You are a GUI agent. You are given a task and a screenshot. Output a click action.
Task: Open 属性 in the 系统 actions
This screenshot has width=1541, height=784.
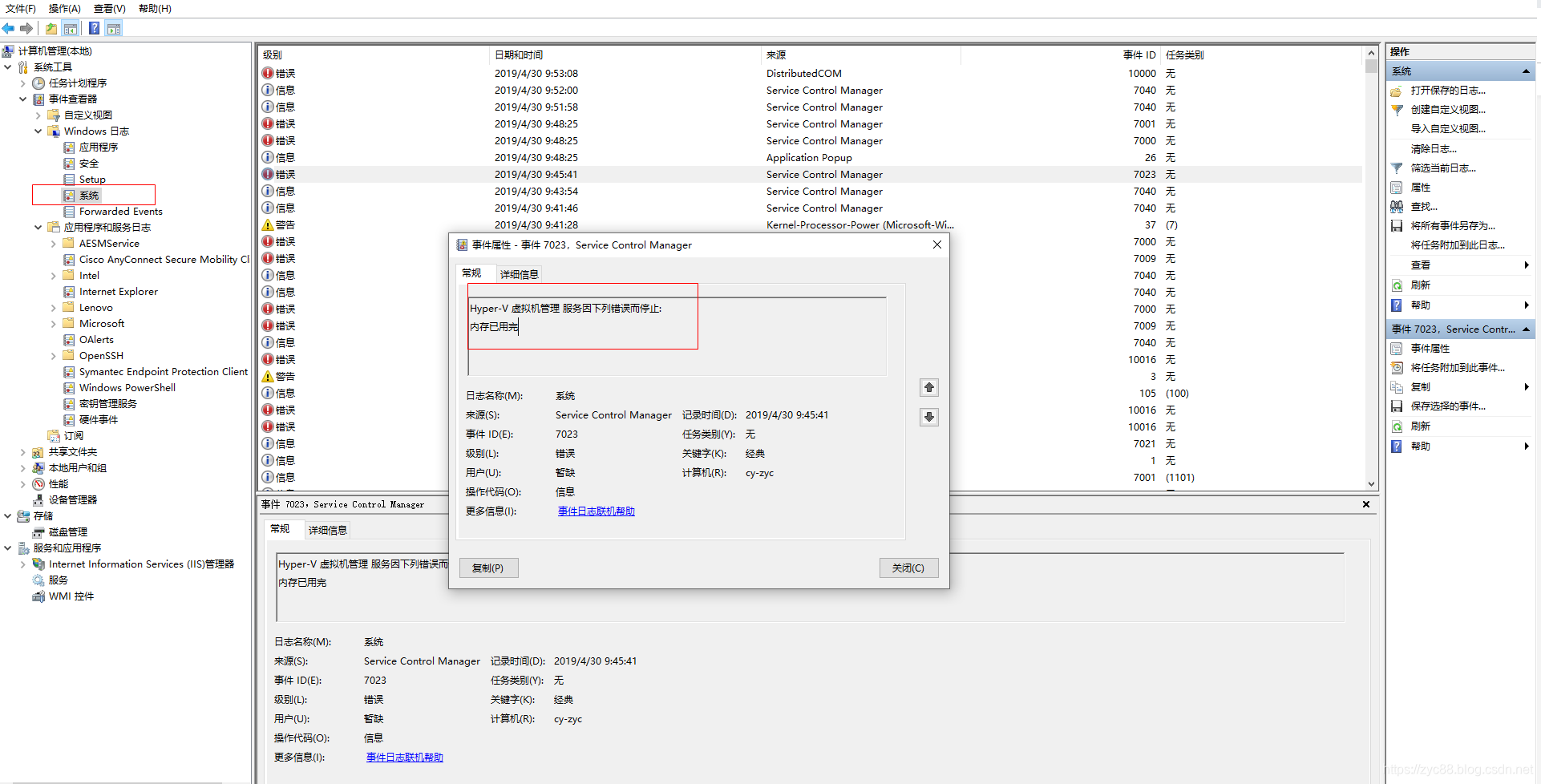tap(1421, 188)
